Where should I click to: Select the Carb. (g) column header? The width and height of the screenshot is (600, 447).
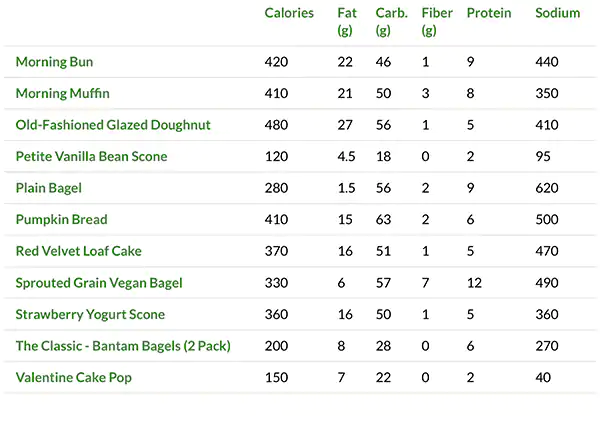(x=390, y=22)
